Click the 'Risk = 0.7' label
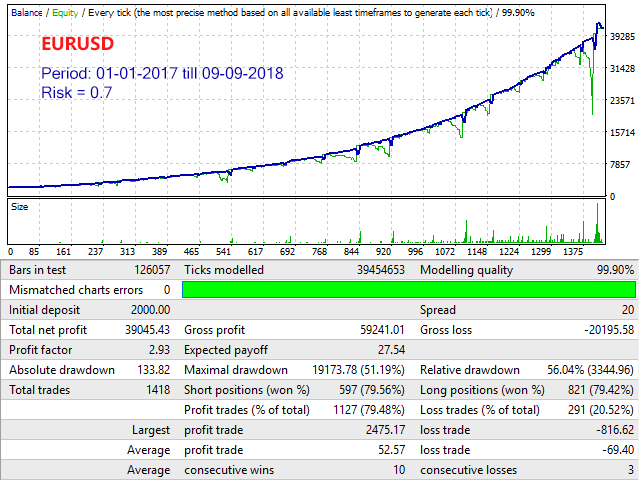Screen dimensions: 640x480 pos(76,93)
